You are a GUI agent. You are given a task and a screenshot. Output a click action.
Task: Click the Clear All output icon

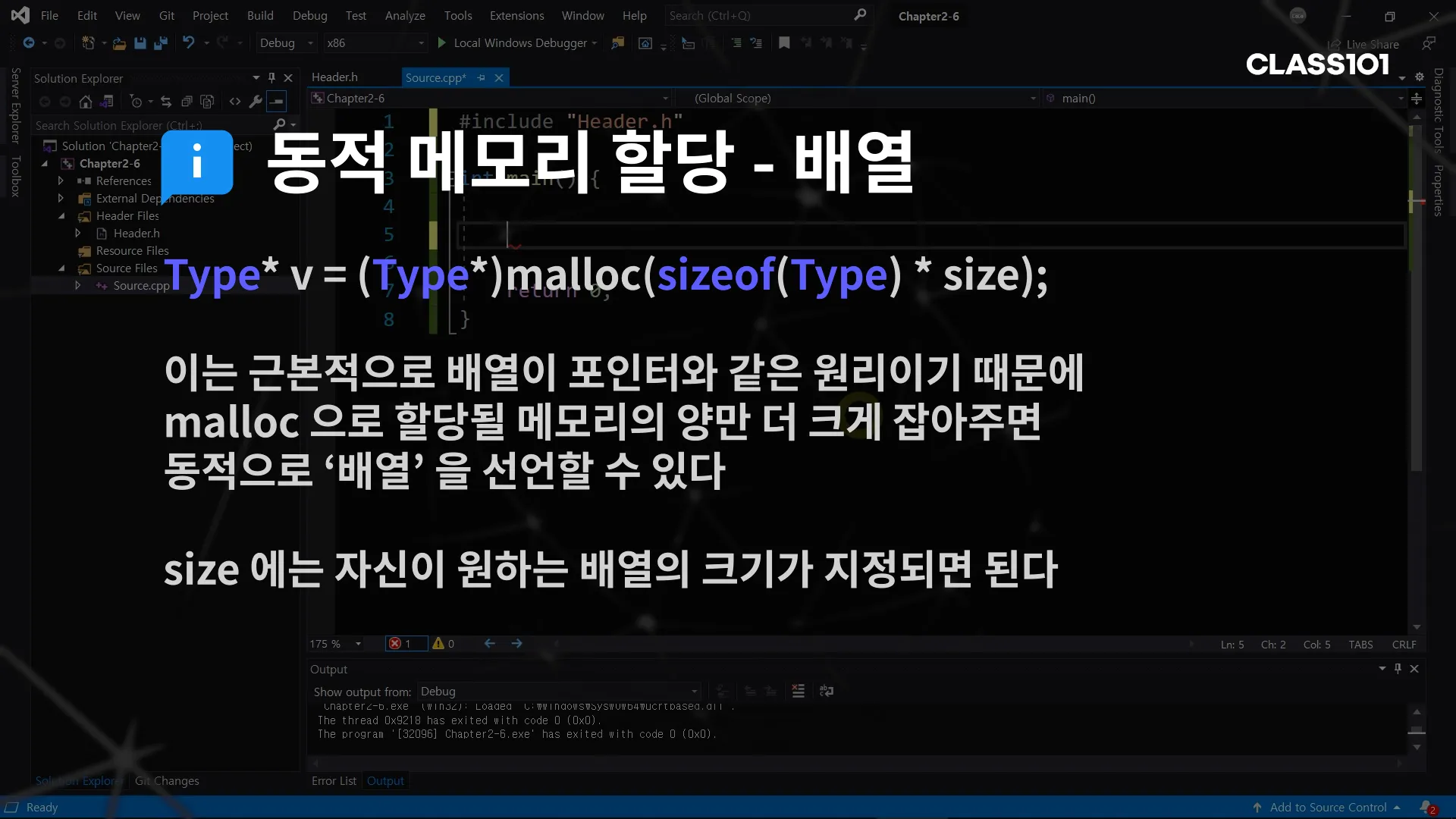click(x=798, y=691)
